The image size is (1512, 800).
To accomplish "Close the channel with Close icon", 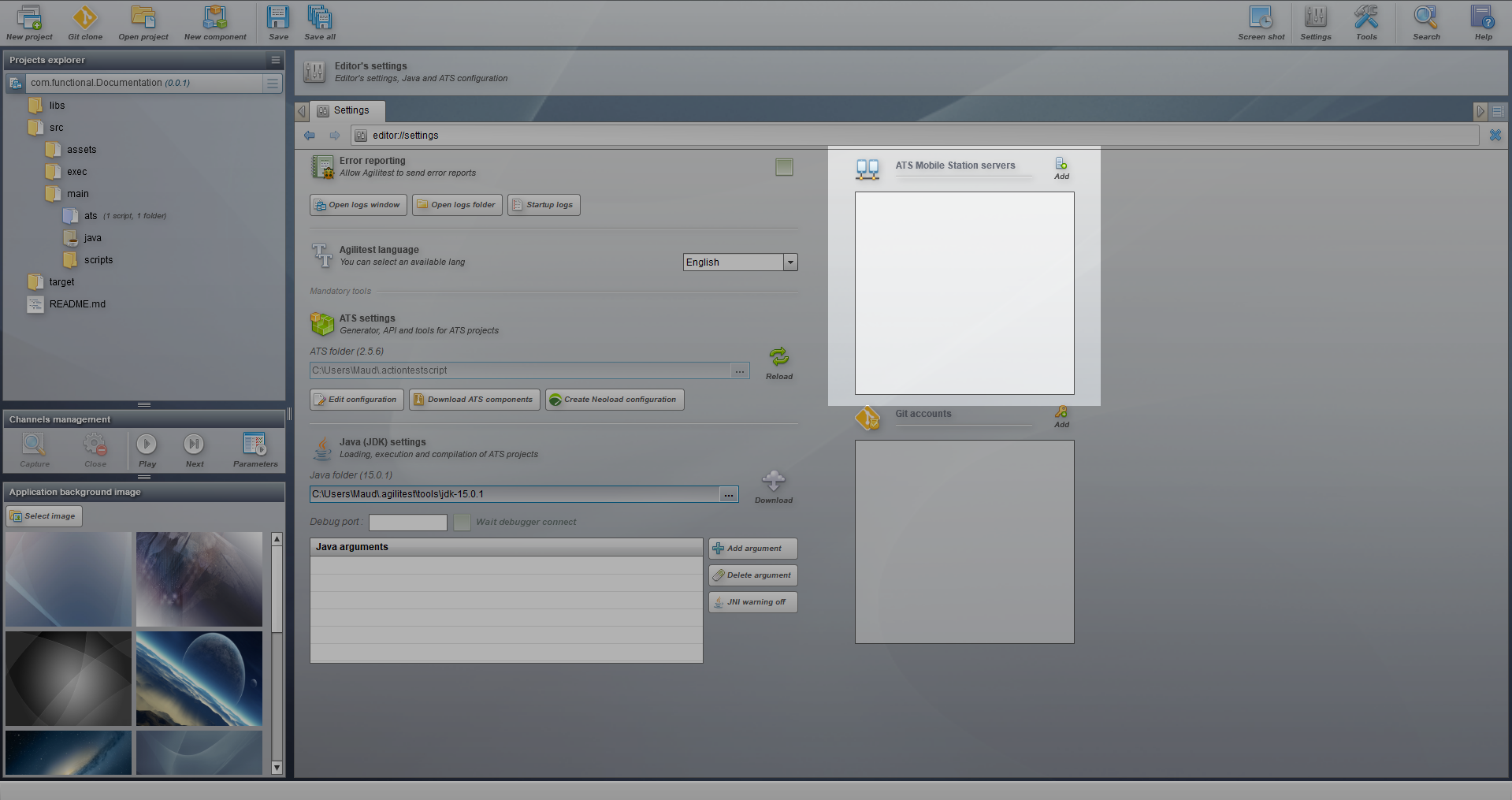I will (95, 450).
